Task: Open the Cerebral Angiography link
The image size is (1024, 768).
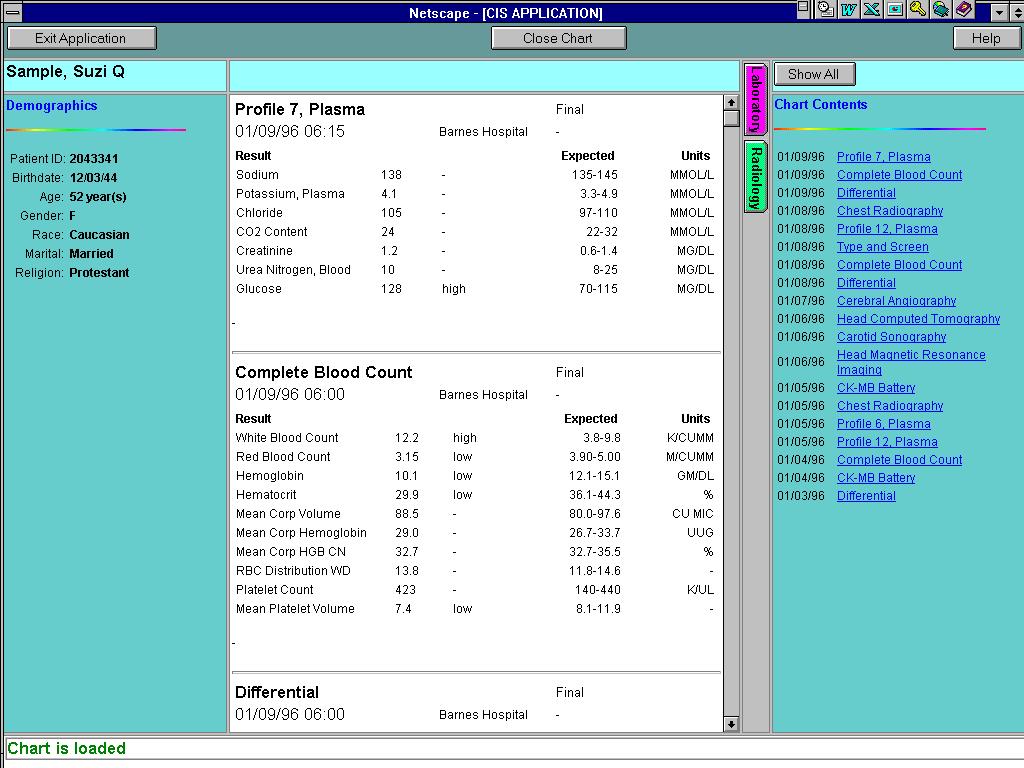Action: pos(896,300)
